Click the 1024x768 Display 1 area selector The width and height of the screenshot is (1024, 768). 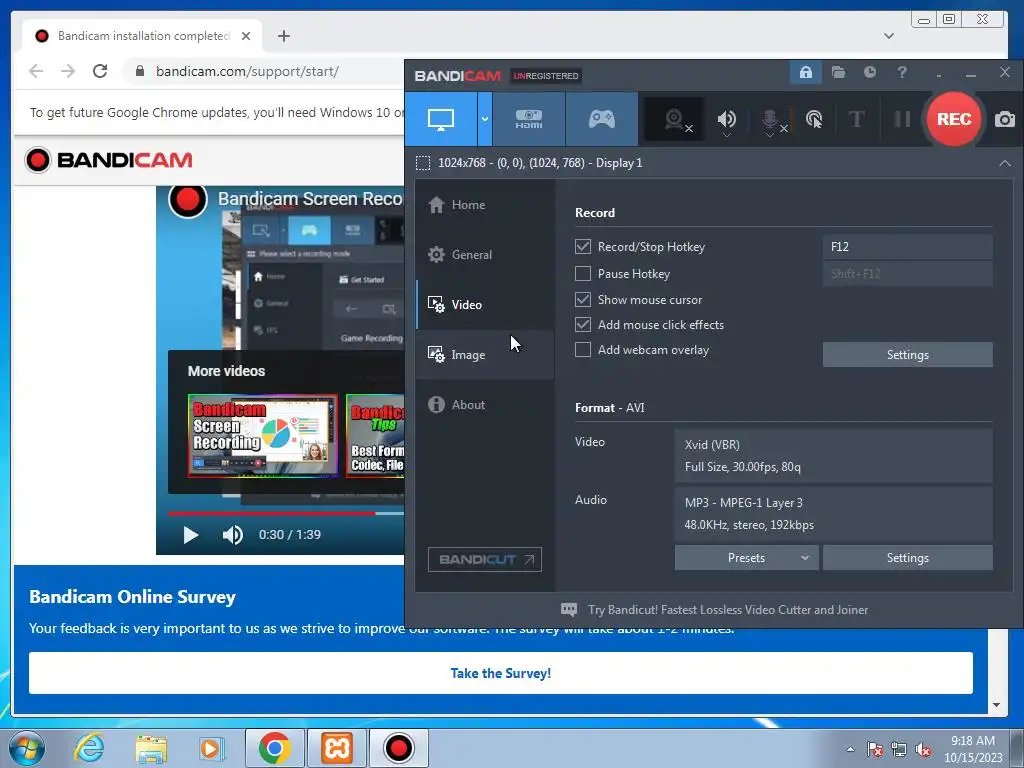tap(529, 163)
